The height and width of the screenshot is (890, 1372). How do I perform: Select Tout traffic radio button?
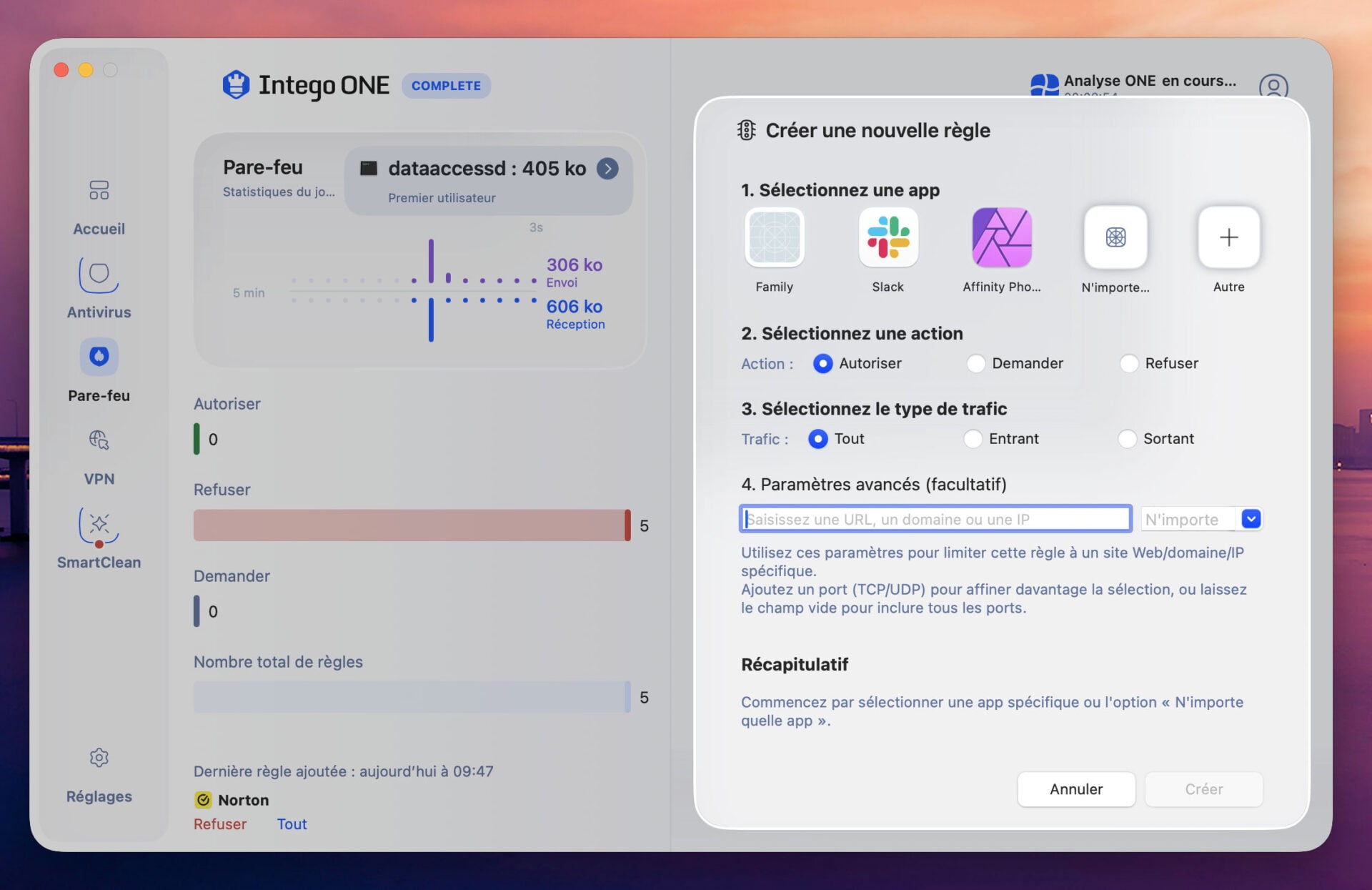(818, 439)
